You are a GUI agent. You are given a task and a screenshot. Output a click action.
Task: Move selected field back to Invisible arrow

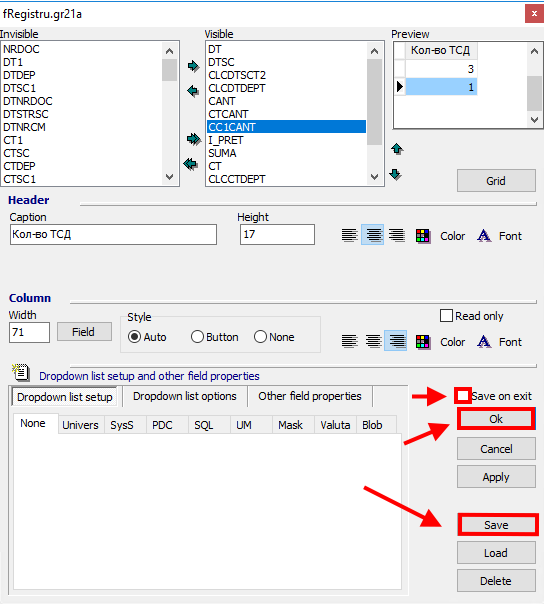(193, 91)
